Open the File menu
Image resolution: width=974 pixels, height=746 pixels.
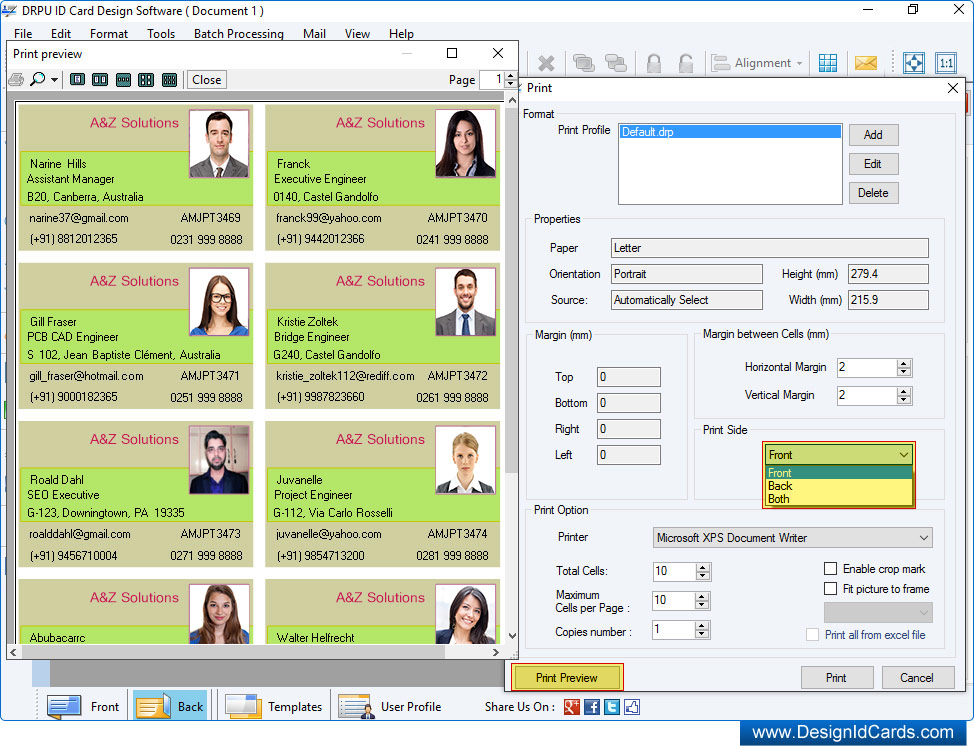[23, 34]
